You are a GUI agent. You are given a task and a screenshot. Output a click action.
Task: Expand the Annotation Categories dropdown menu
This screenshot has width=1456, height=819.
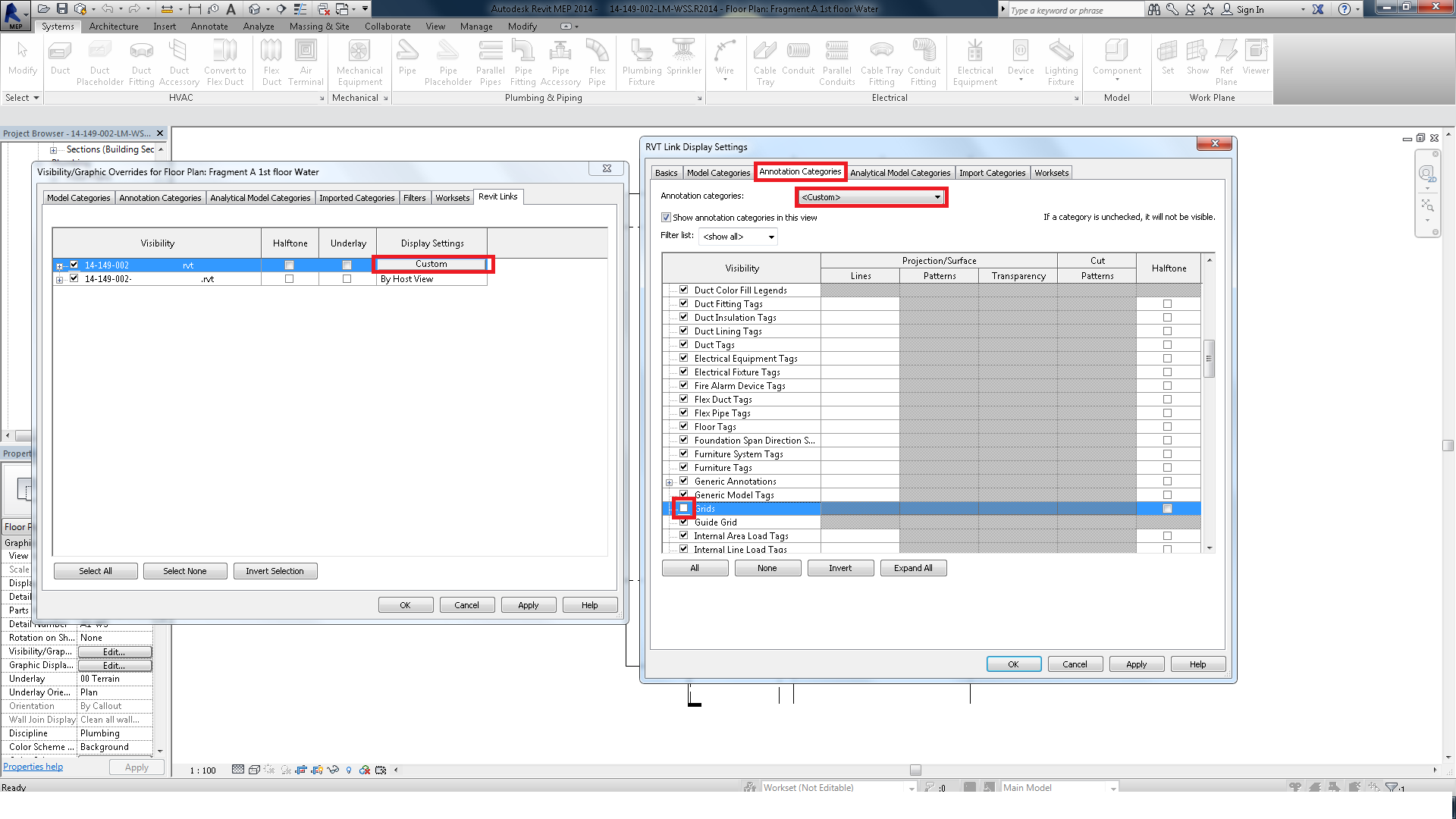click(x=935, y=197)
